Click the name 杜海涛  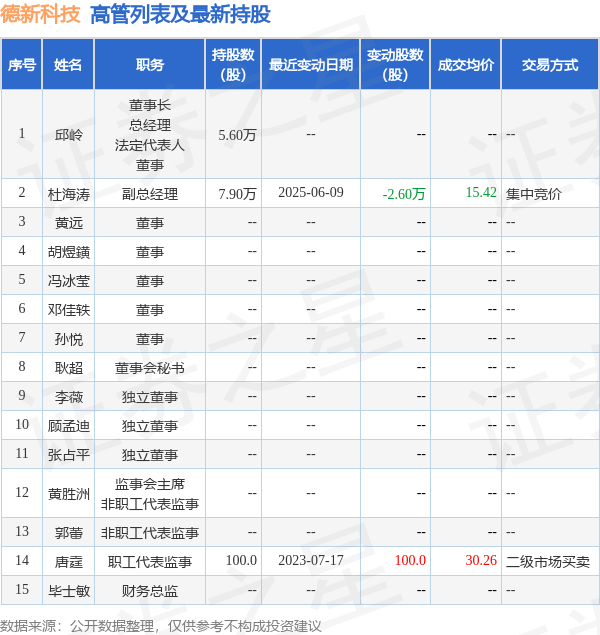point(68,194)
